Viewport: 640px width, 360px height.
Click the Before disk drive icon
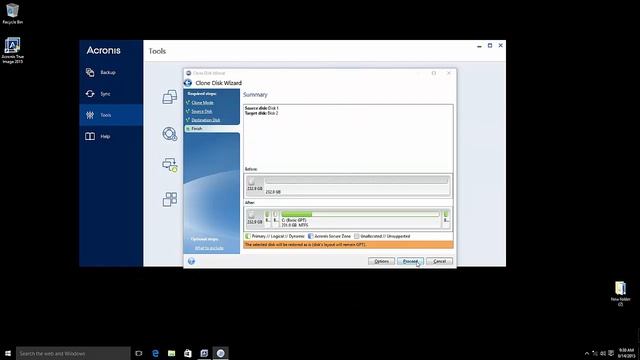click(x=252, y=182)
